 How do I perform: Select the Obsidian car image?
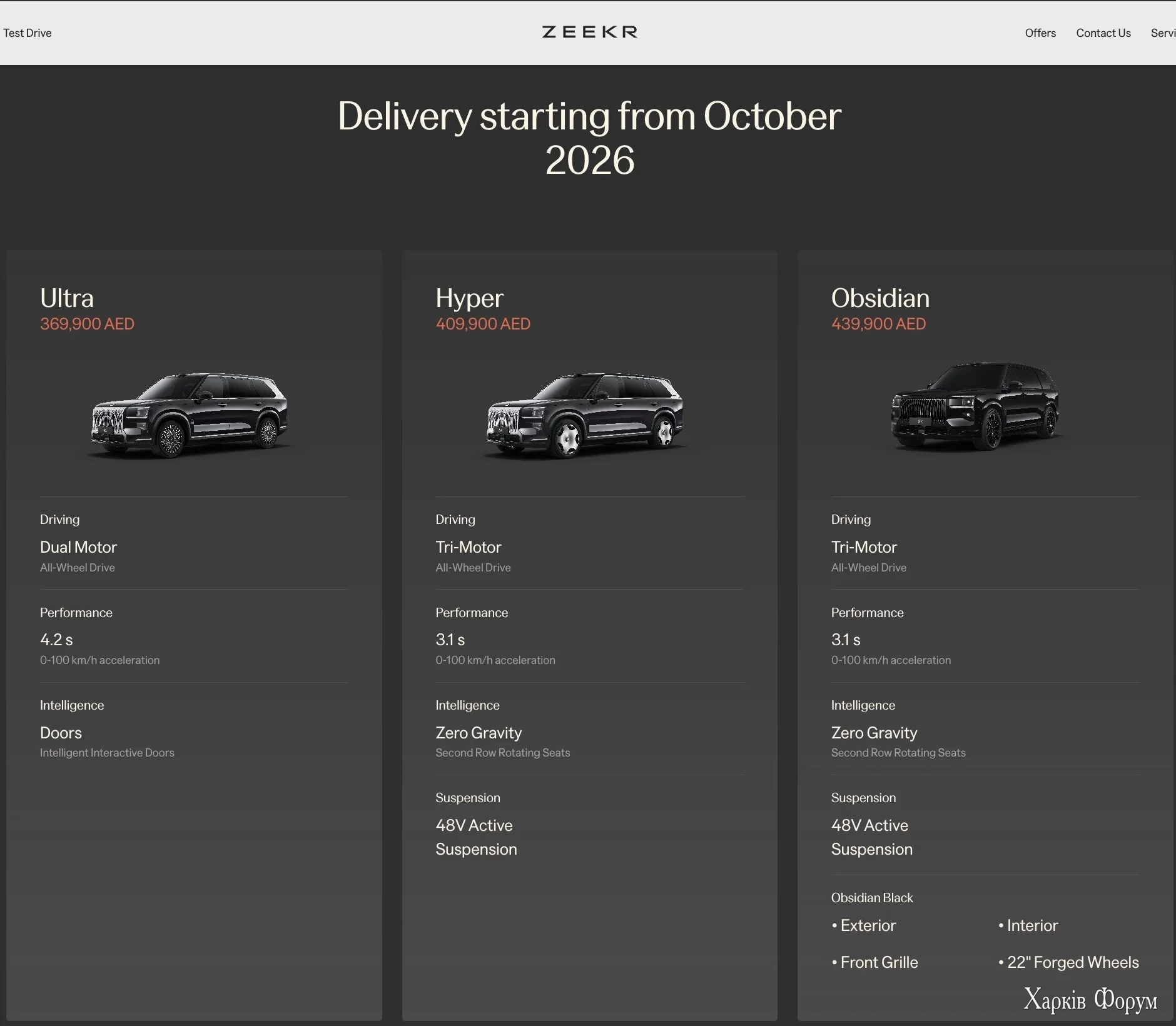click(x=976, y=405)
